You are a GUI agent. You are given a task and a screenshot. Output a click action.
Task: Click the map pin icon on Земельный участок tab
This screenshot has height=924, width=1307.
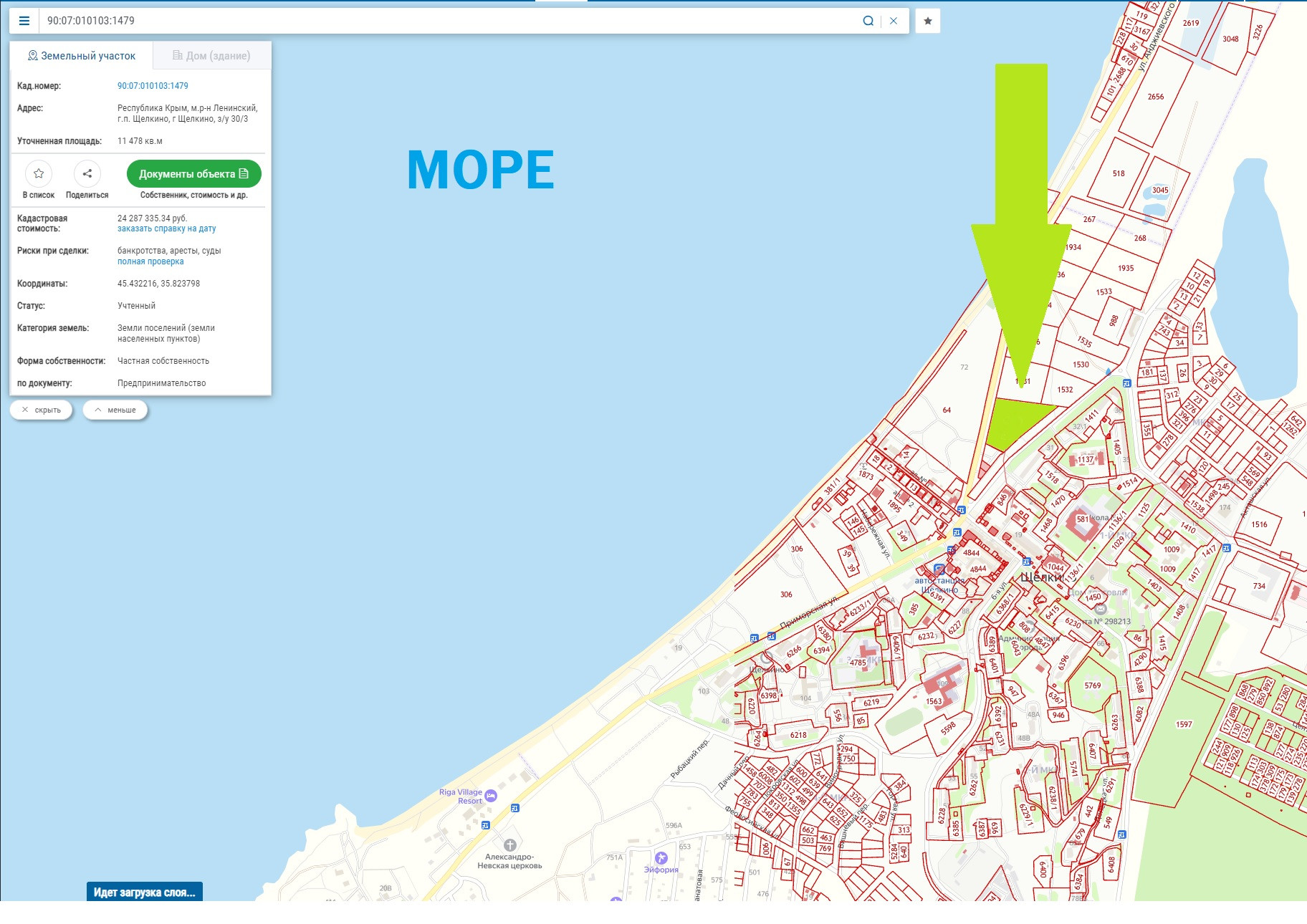tap(32, 56)
